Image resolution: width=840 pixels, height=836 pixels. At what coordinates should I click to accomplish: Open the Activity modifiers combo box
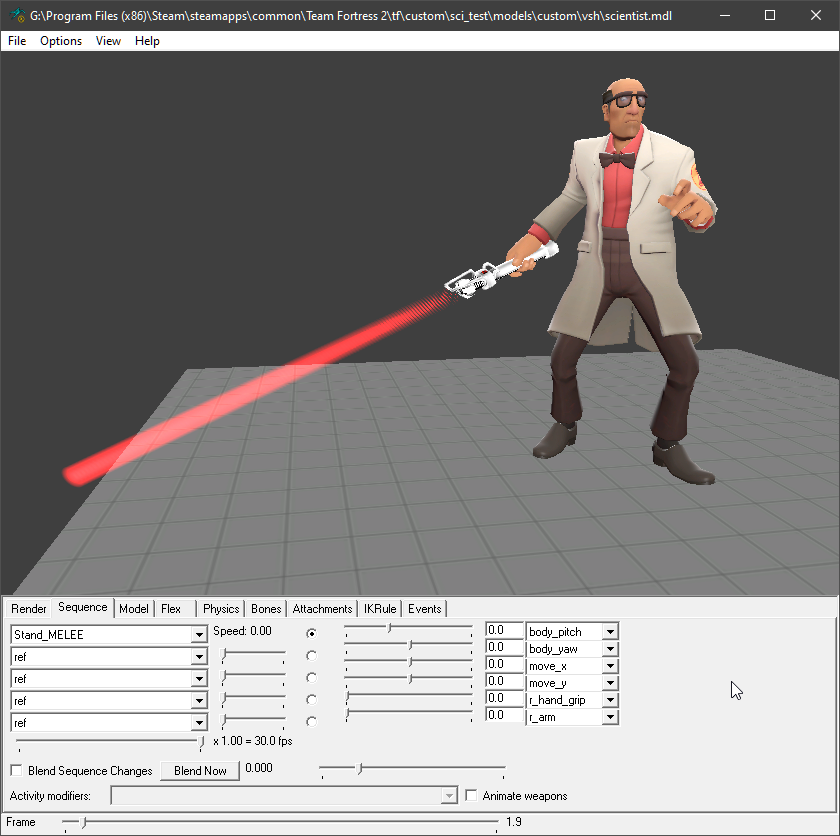(x=284, y=796)
